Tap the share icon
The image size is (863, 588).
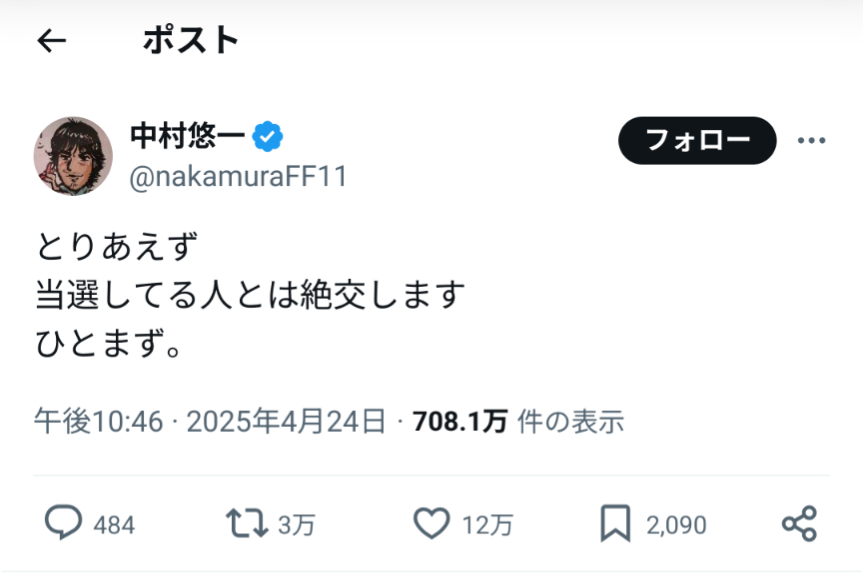pos(799,523)
